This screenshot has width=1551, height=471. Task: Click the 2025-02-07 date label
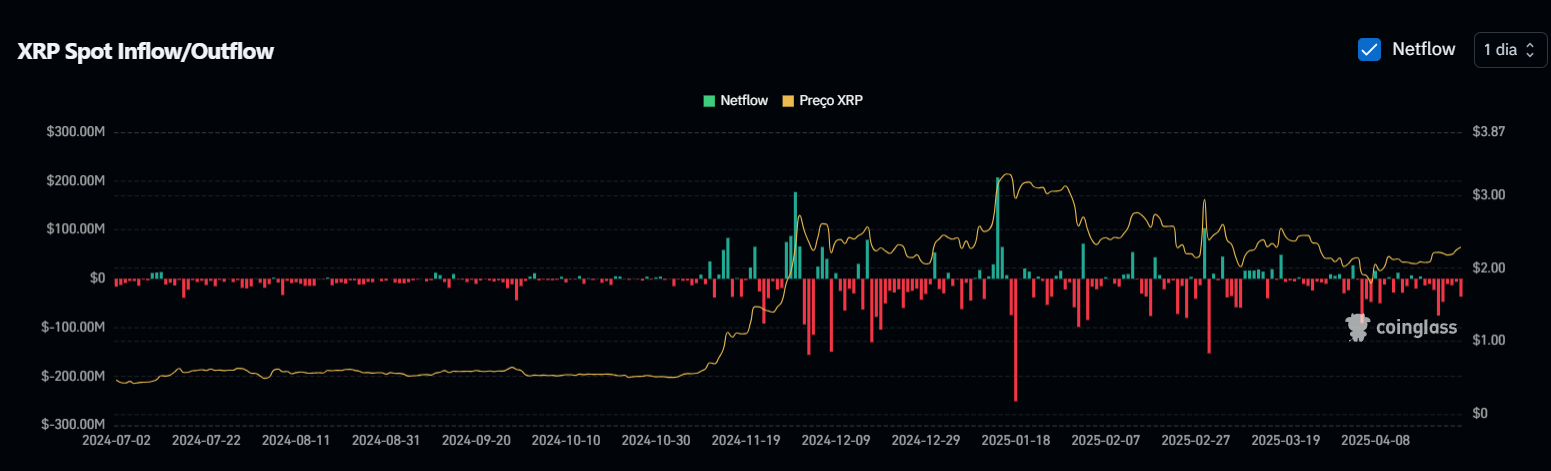tap(1105, 439)
